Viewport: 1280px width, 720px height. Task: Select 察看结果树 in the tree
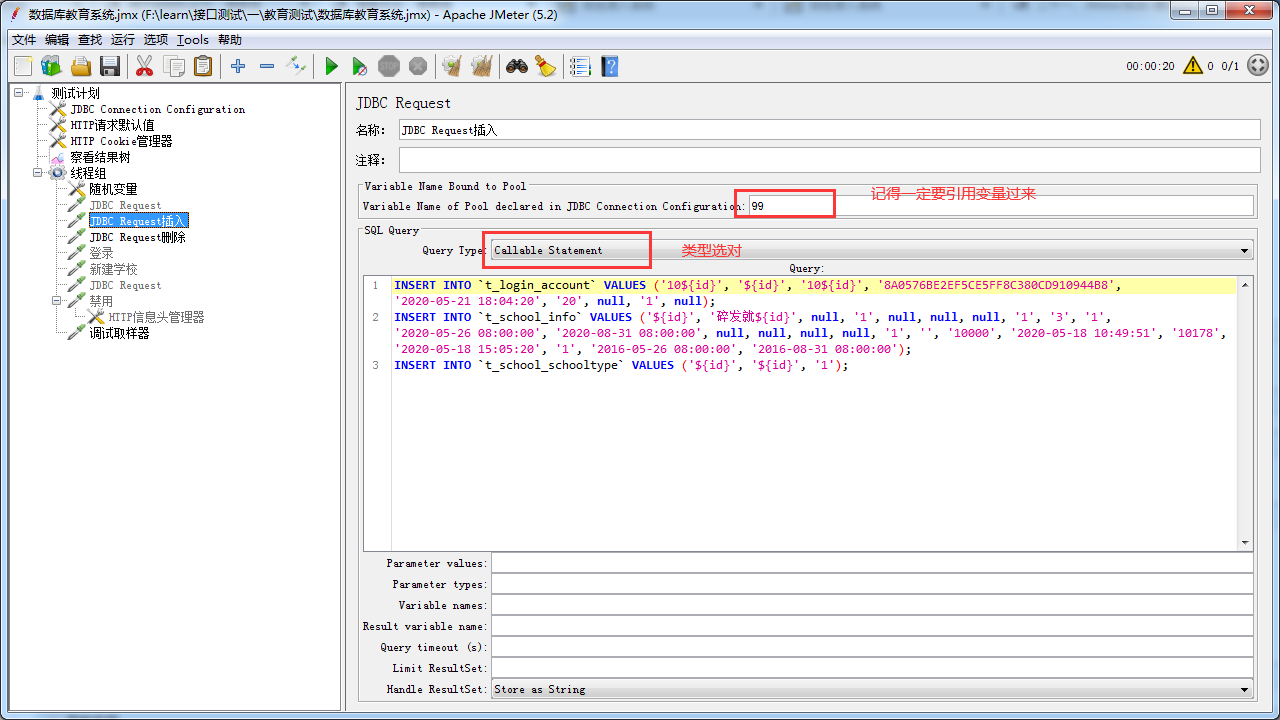(x=100, y=157)
